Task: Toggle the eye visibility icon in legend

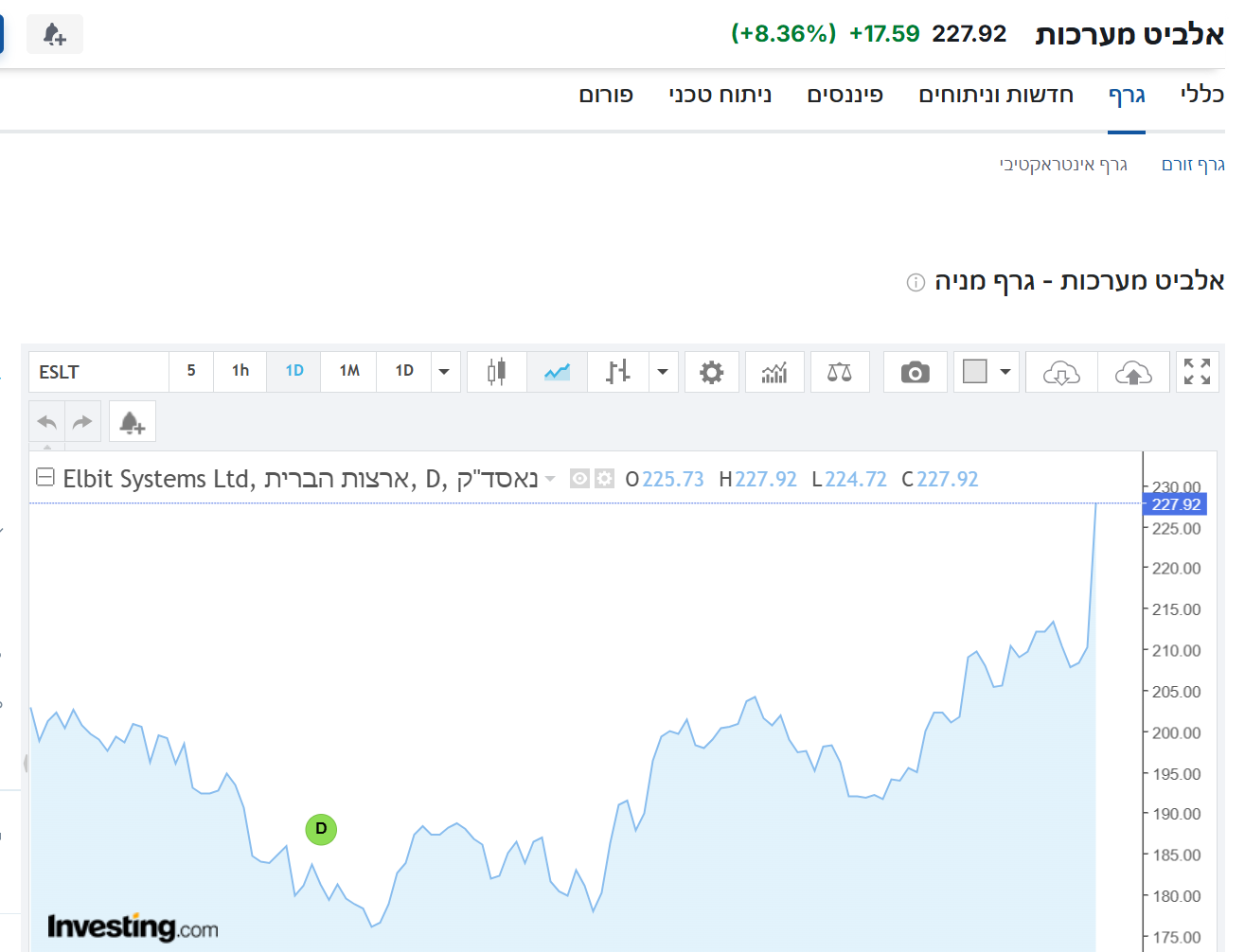Action: click(x=579, y=479)
